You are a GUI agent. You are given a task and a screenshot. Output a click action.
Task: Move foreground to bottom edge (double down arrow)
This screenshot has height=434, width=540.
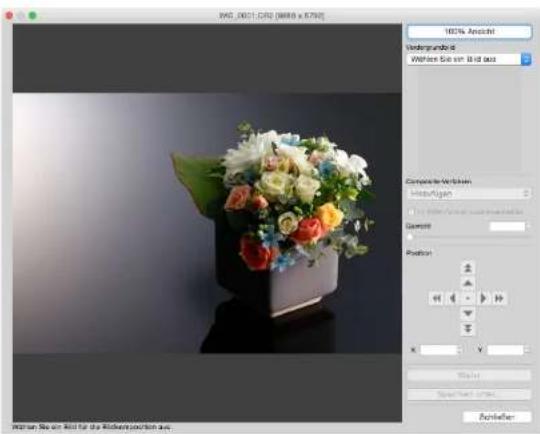pyautogui.click(x=468, y=329)
